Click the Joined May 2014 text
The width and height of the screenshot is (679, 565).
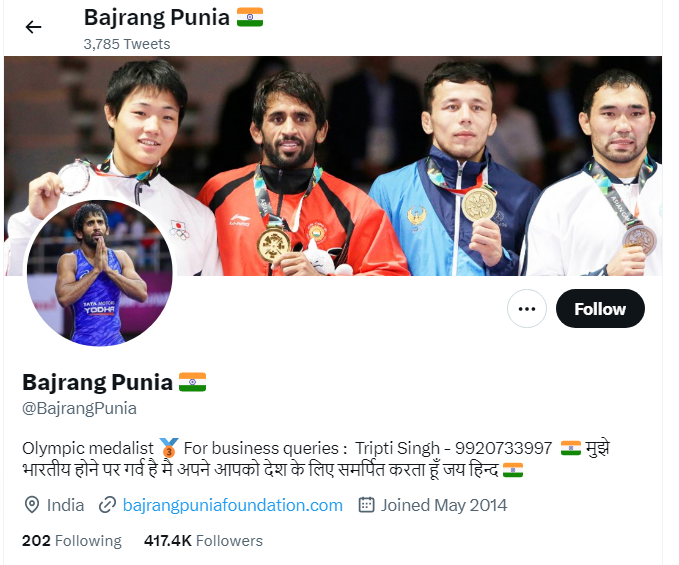(x=444, y=505)
